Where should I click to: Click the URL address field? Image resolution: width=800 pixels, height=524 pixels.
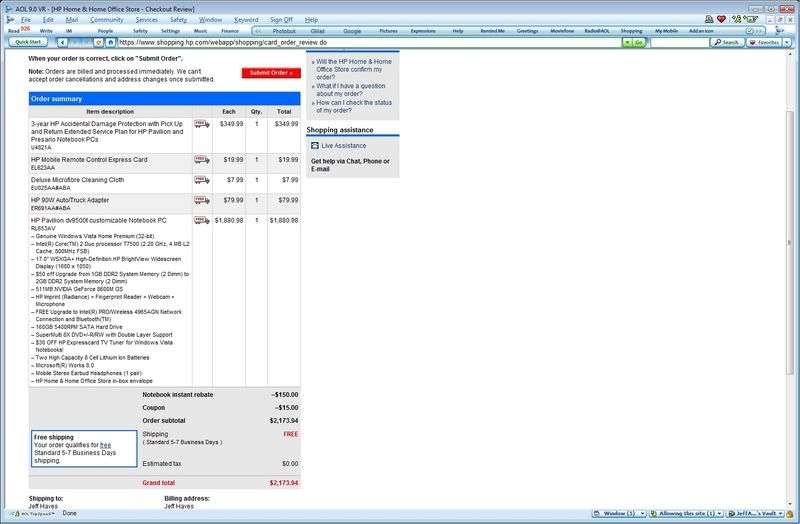(x=369, y=43)
